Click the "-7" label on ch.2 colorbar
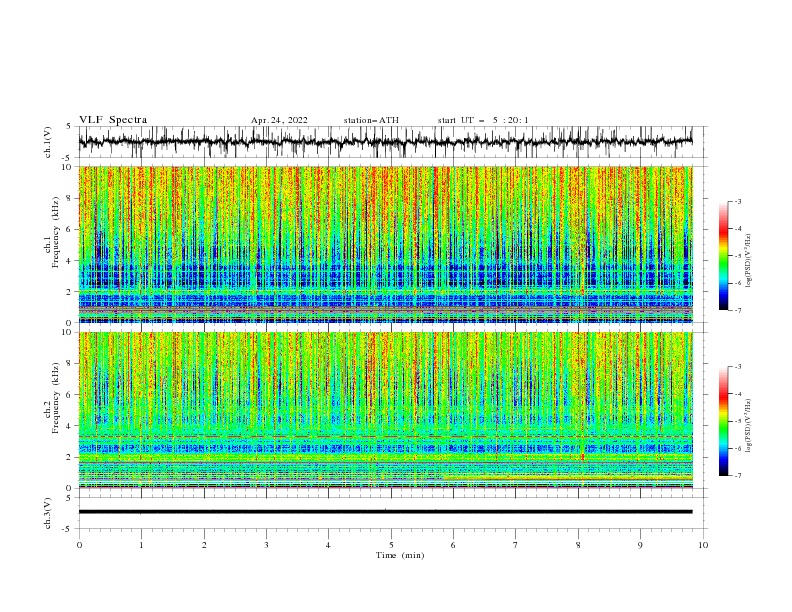This screenshot has width=792, height=612. coord(738,476)
